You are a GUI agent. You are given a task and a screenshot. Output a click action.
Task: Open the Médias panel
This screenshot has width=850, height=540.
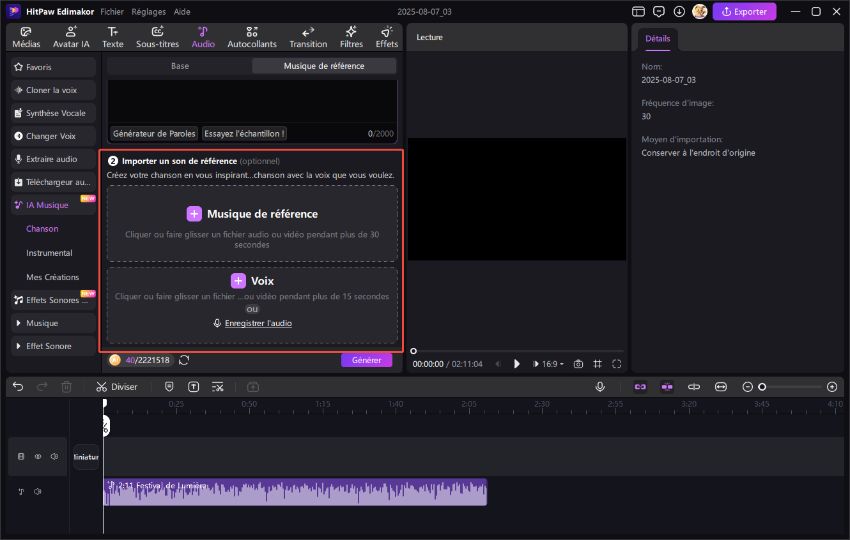tap(26, 37)
